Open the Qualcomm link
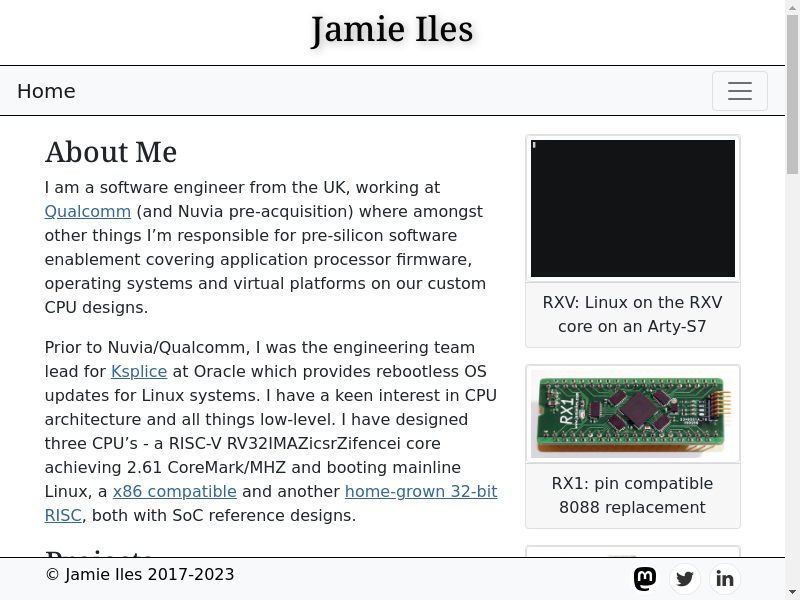The image size is (800, 600). (x=88, y=211)
